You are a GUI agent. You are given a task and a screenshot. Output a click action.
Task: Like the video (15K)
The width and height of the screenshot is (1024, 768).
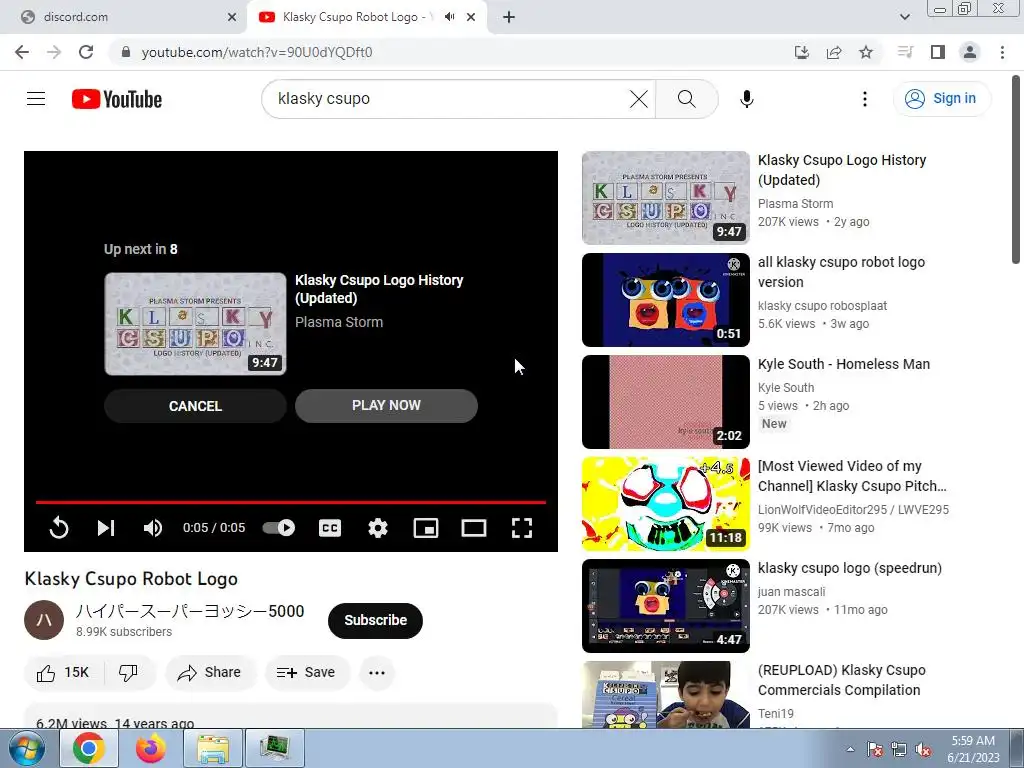pos(63,673)
